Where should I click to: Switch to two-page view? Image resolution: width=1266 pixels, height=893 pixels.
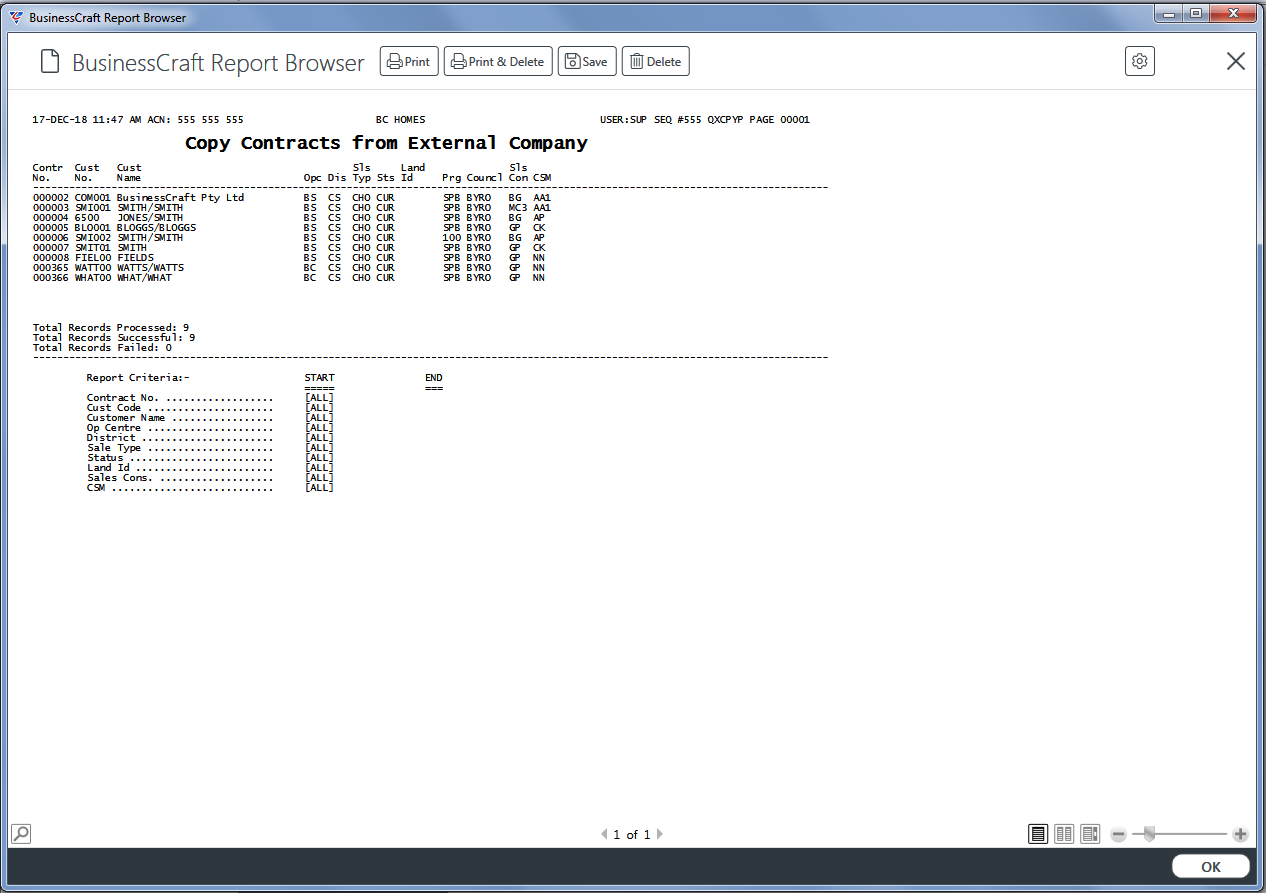pos(1064,833)
